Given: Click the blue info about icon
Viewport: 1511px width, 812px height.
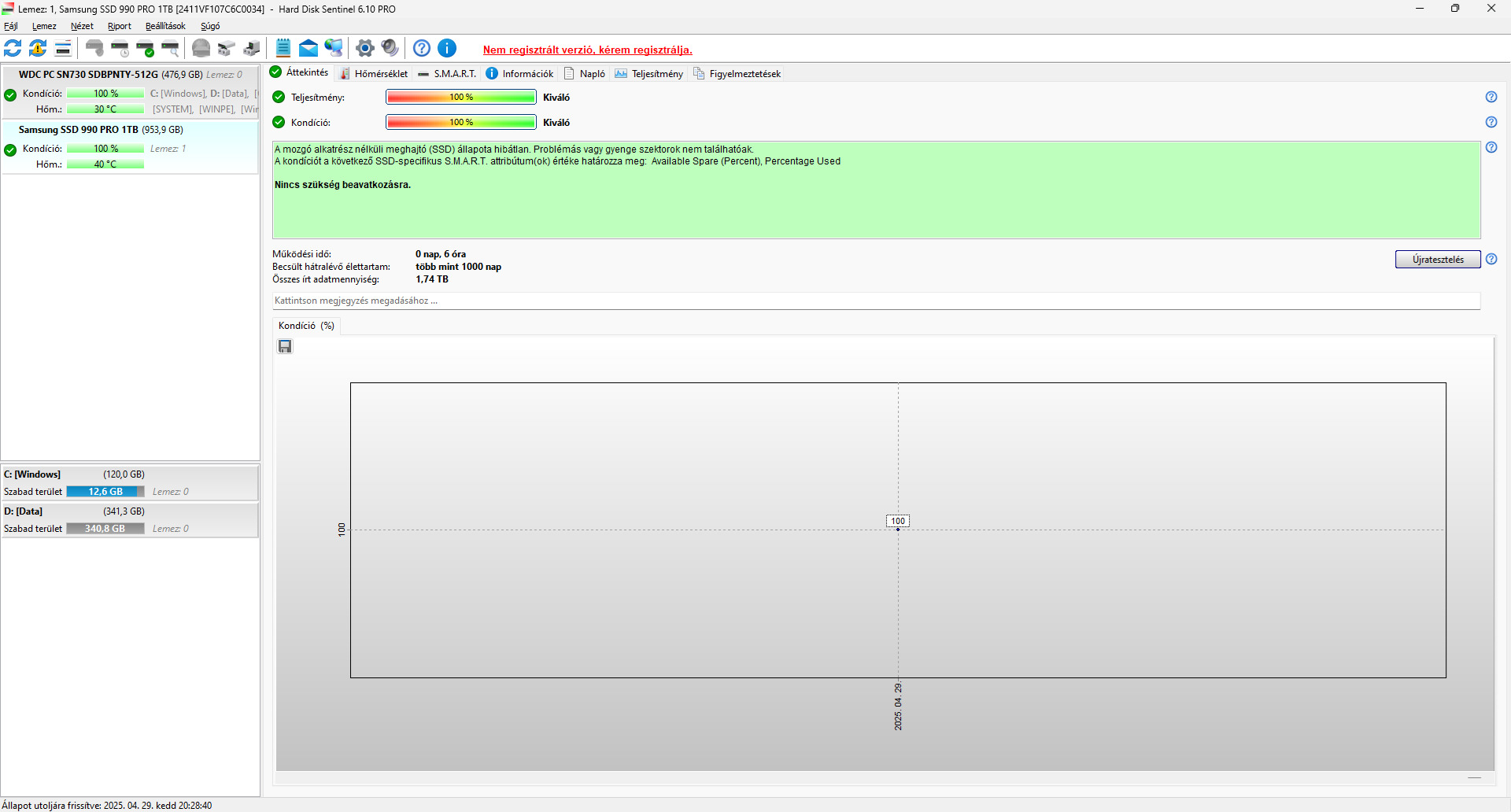Looking at the screenshot, I should [x=447, y=48].
